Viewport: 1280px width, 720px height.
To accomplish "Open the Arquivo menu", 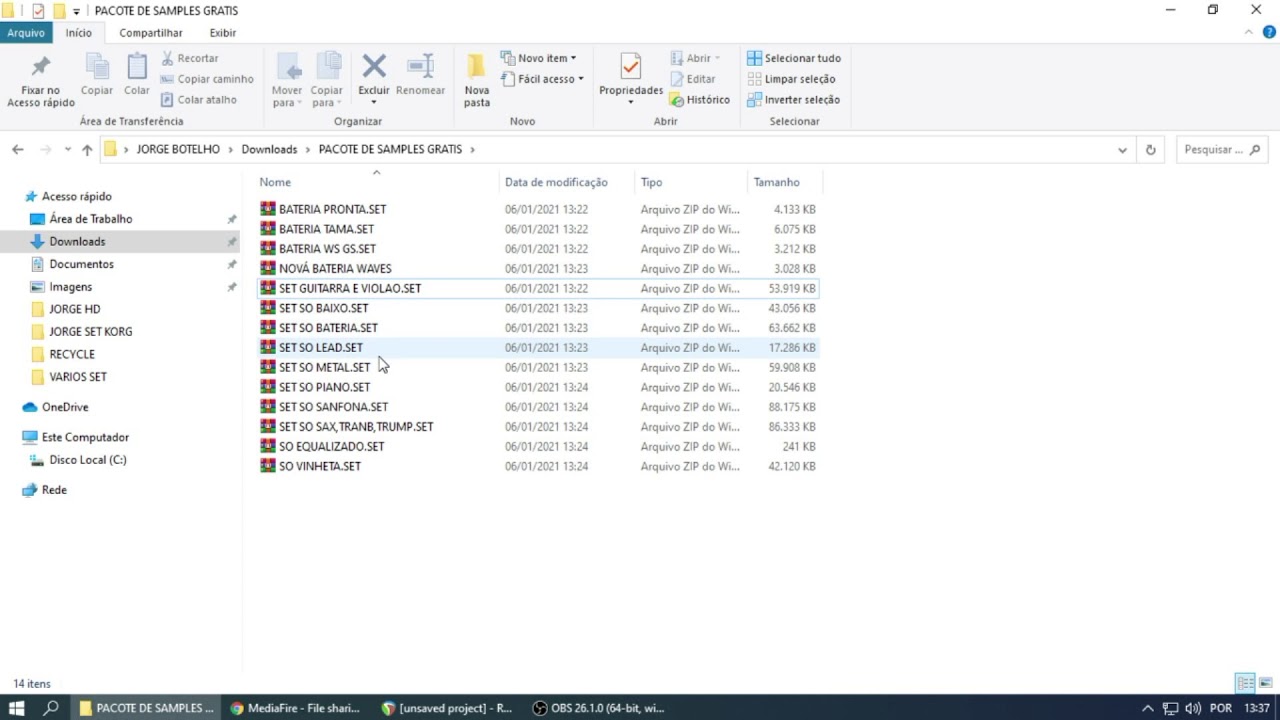I will pyautogui.click(x=26, y=33).
